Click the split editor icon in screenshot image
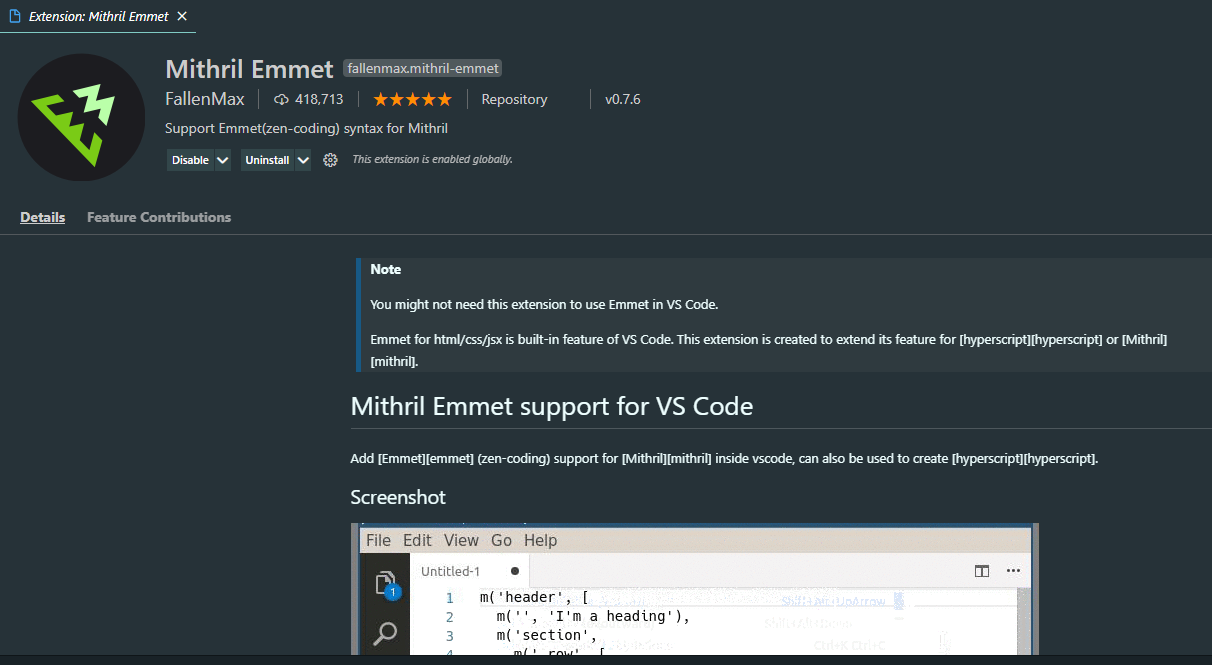Screen dimensions: 1212x665 (982, 571)
